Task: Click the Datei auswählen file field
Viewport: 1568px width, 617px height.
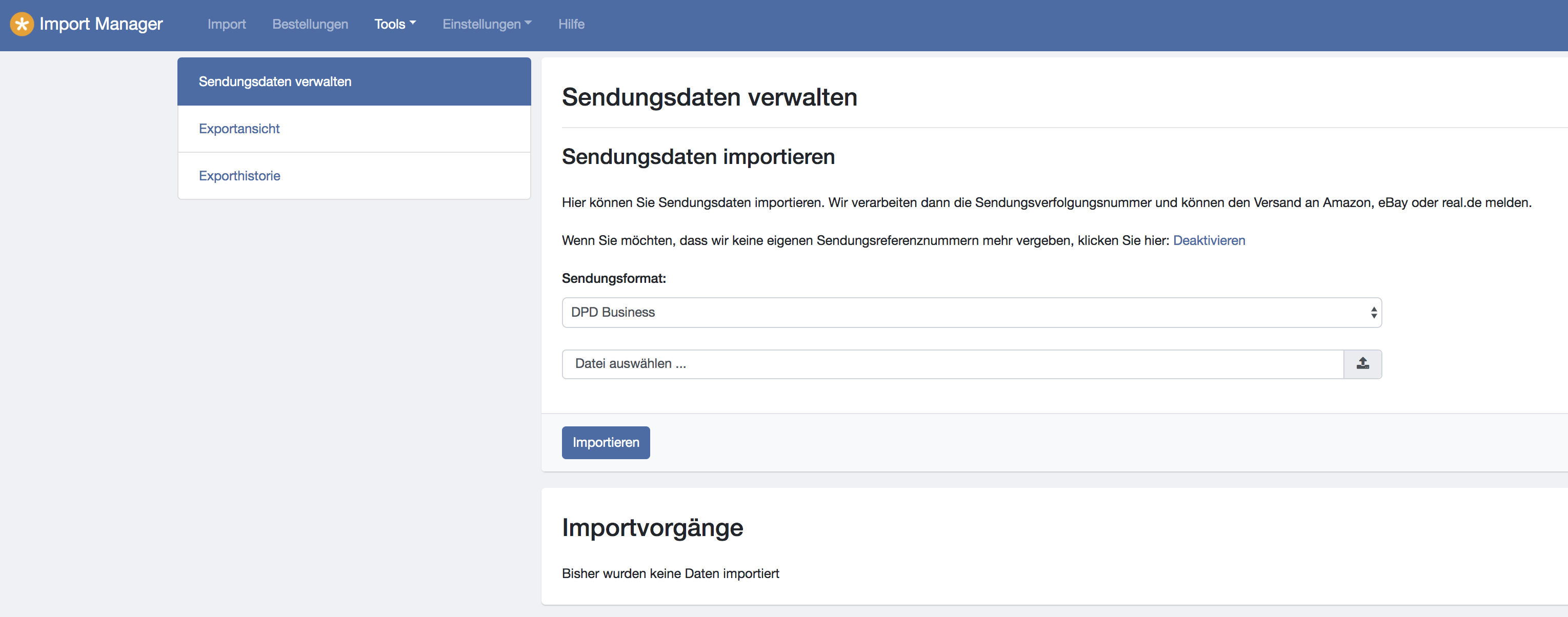Action: (x=953, y=364)
